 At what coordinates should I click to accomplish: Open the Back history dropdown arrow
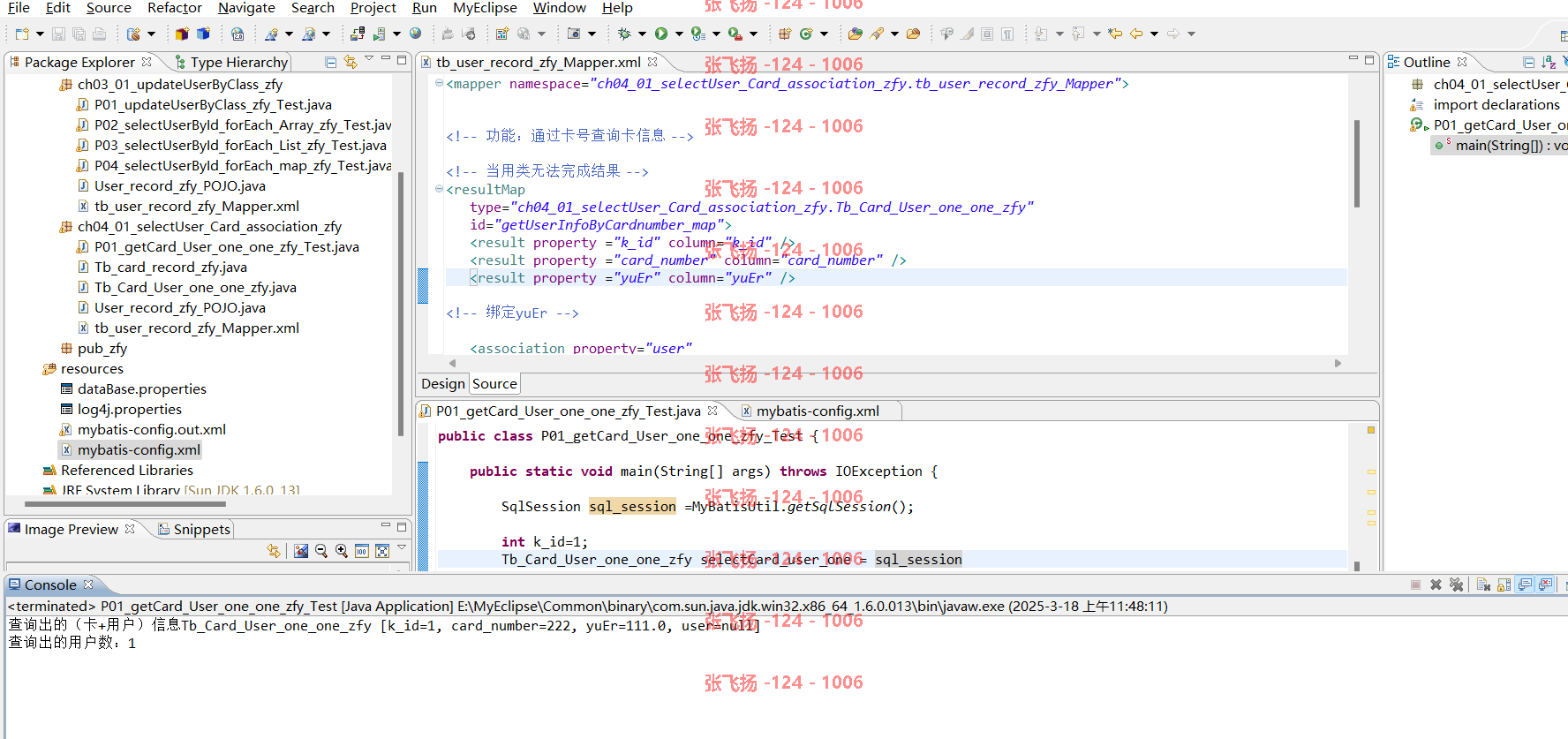pos(1154,34)
